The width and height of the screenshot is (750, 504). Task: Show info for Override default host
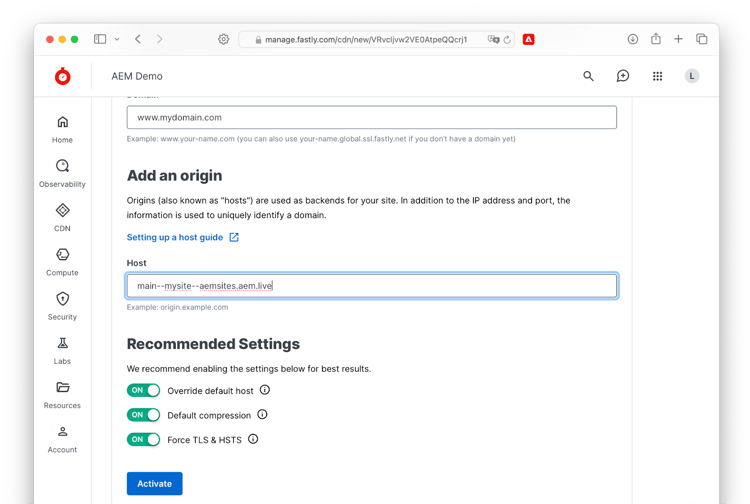coord(265,390)
